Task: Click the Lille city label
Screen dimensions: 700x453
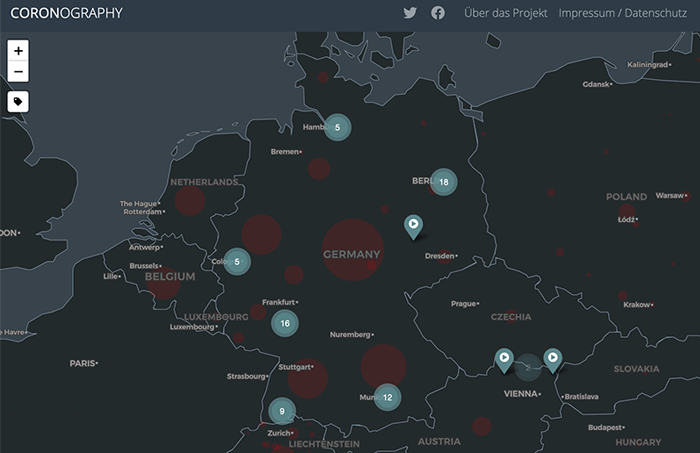Action: point(110,276)
